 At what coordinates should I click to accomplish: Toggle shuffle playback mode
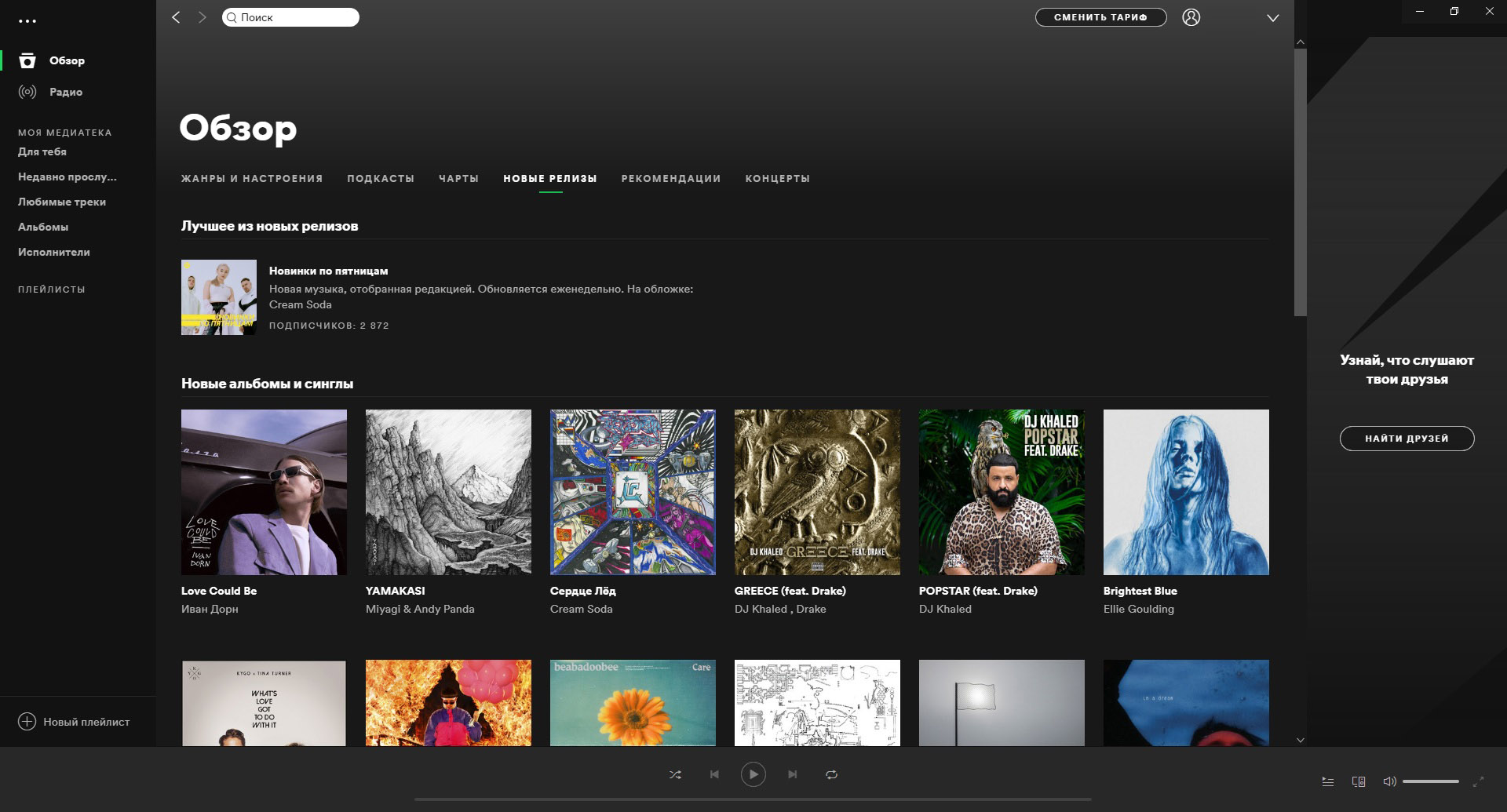[x=675, y=774]
